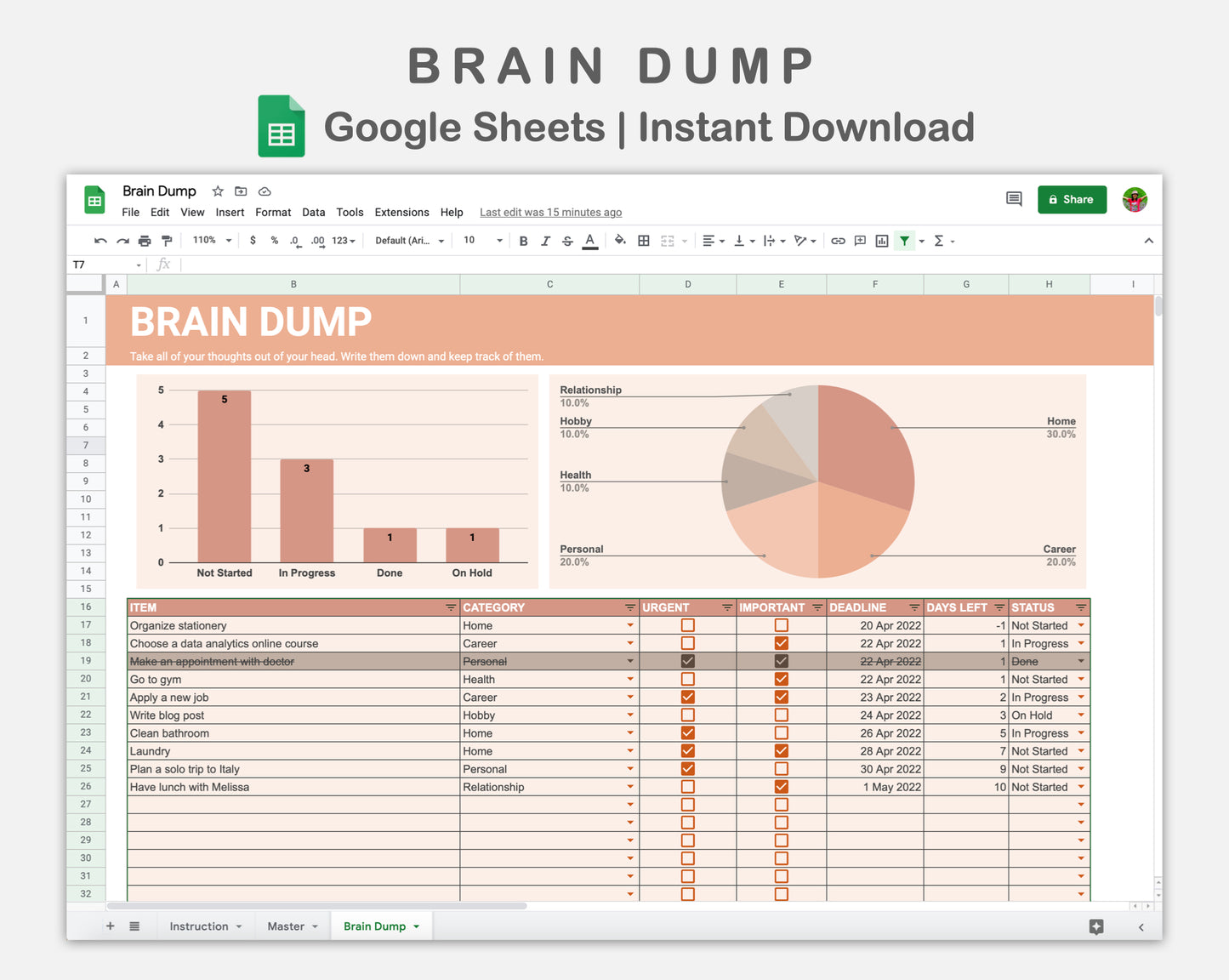Screen dimensions: 1229x980
Task: Switch to the Instruction sheet tab
Action: 199,926
